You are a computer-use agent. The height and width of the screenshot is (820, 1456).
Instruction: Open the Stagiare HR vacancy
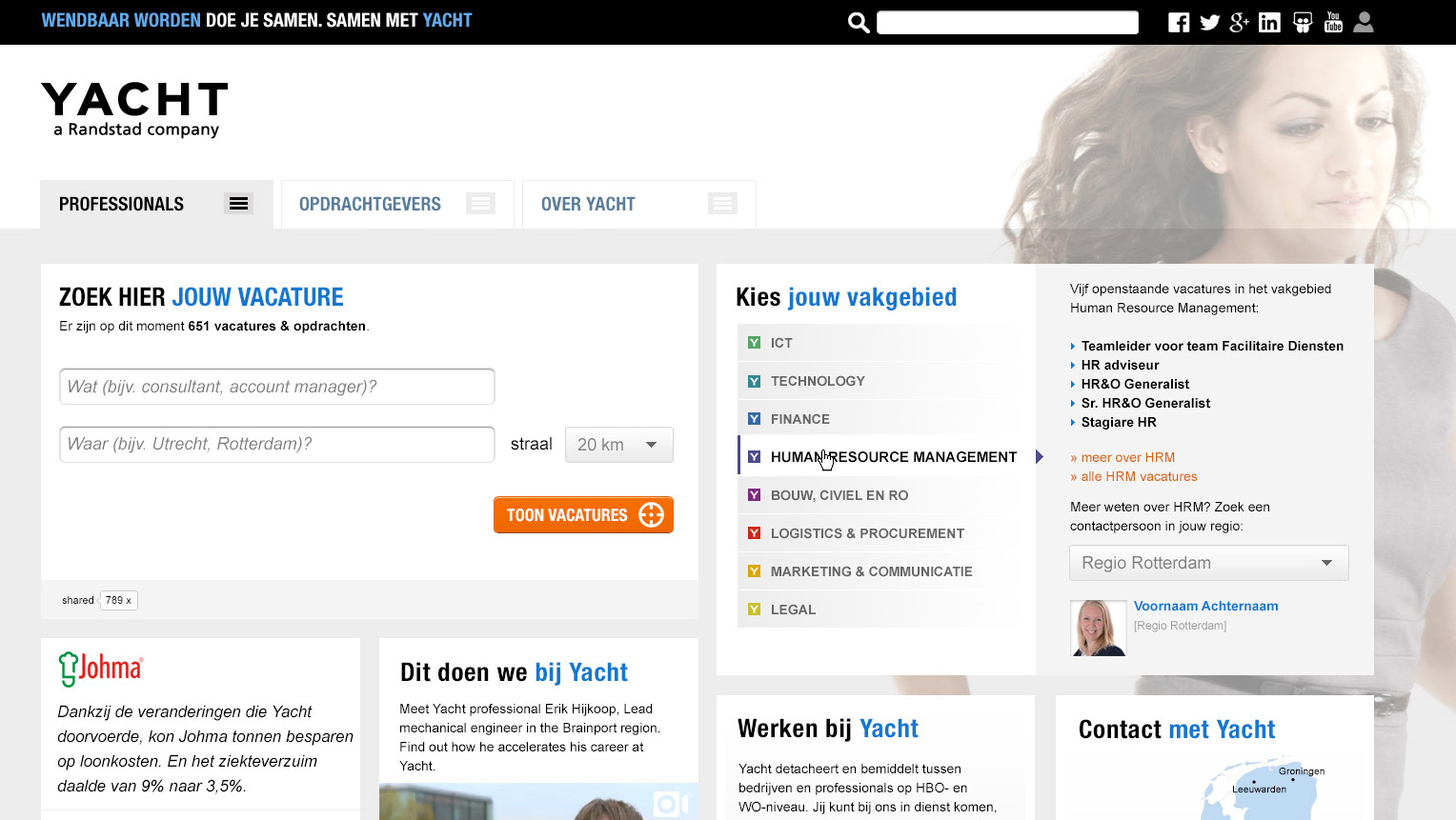1119,422
